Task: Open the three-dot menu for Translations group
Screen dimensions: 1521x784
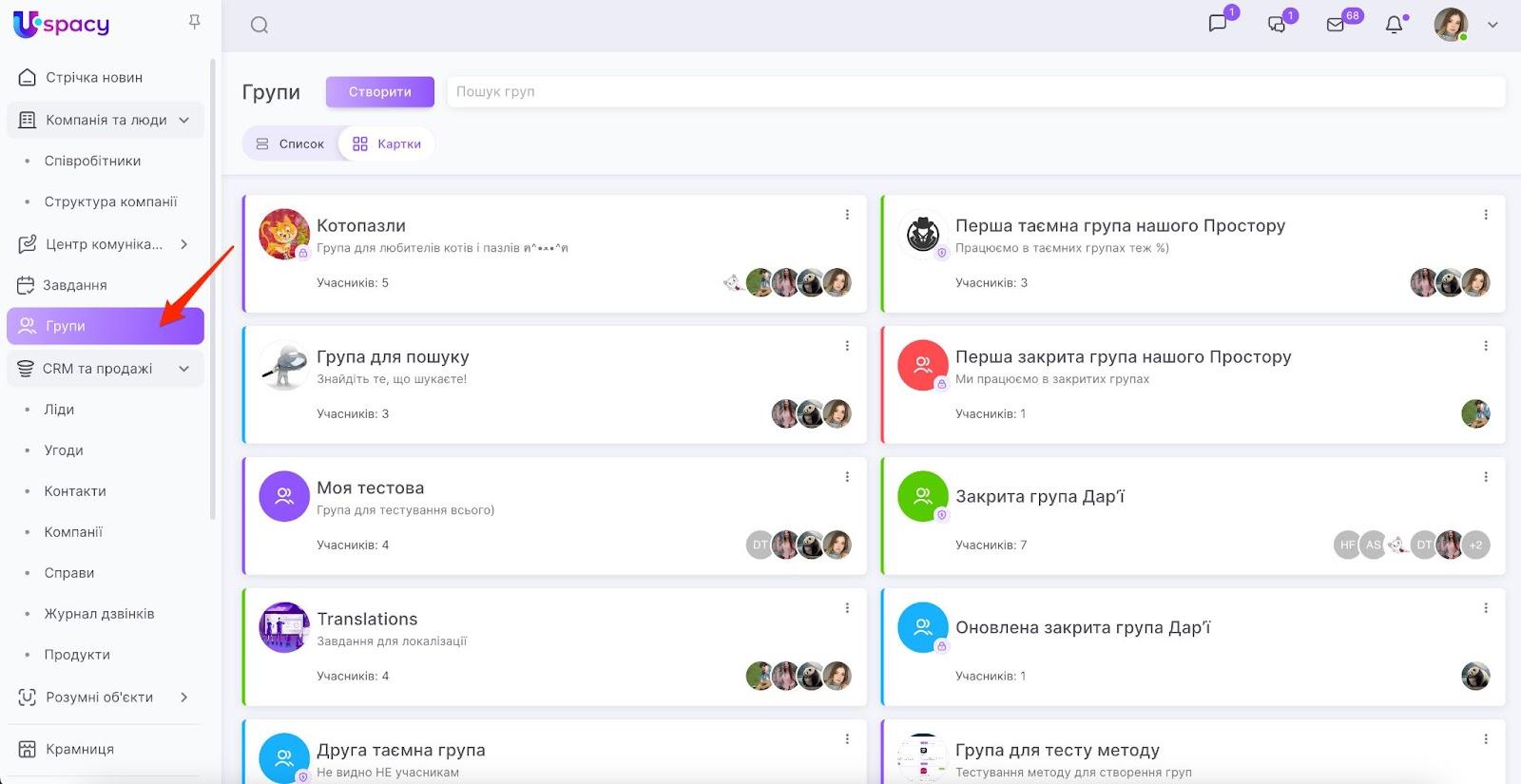Action: click(x=847, y=608)
